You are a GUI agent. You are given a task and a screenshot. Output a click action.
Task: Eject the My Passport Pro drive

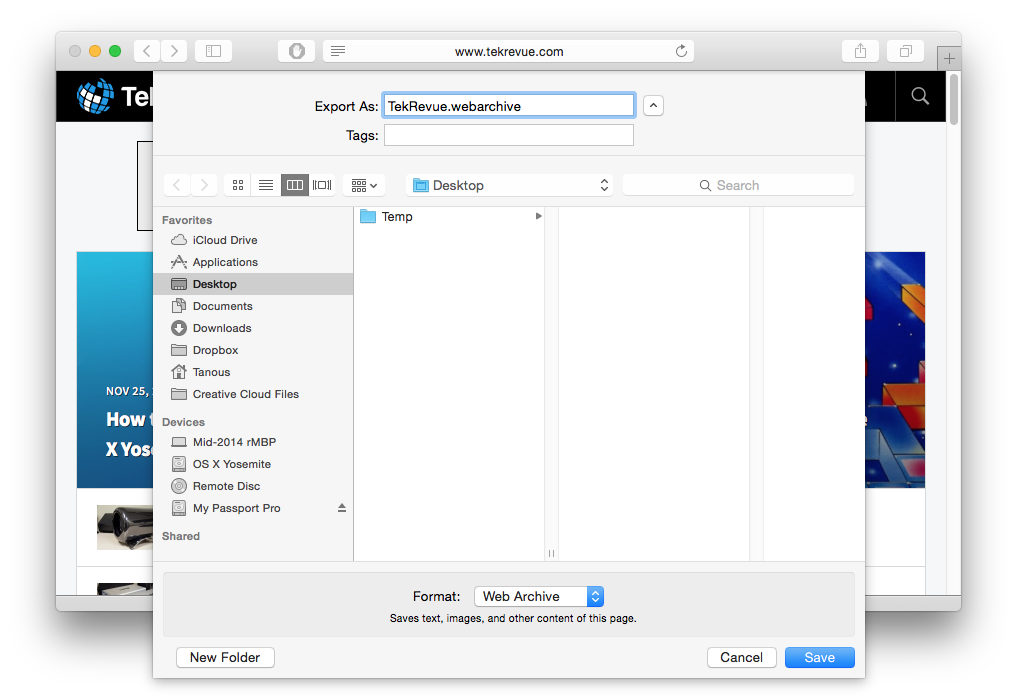(342, 508)
